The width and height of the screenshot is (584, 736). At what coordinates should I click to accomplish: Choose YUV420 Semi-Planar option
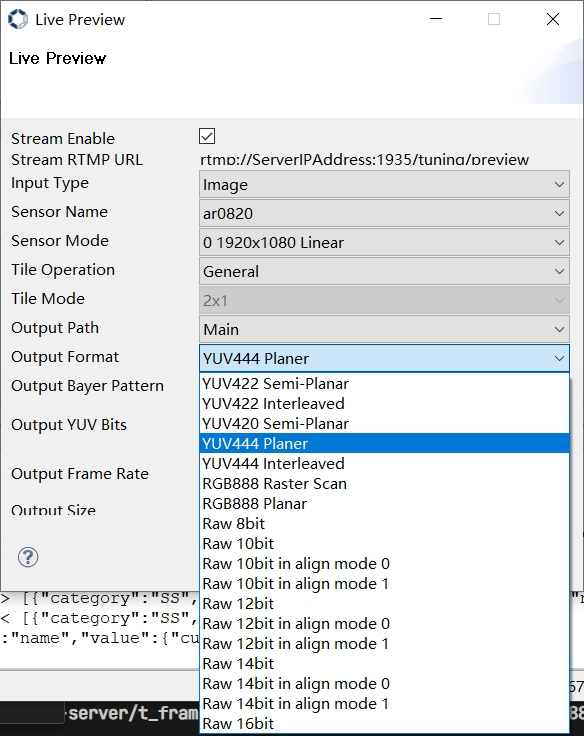pos(384,423)
